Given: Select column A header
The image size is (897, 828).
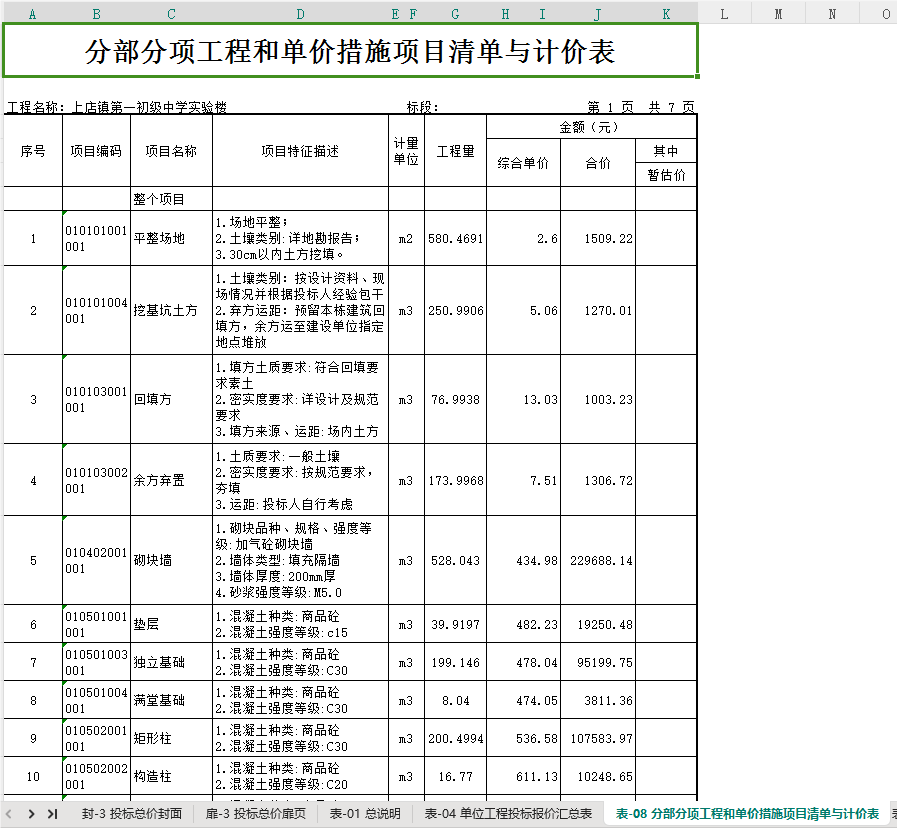Looking at the screenshot, I should tap(33, 14).
